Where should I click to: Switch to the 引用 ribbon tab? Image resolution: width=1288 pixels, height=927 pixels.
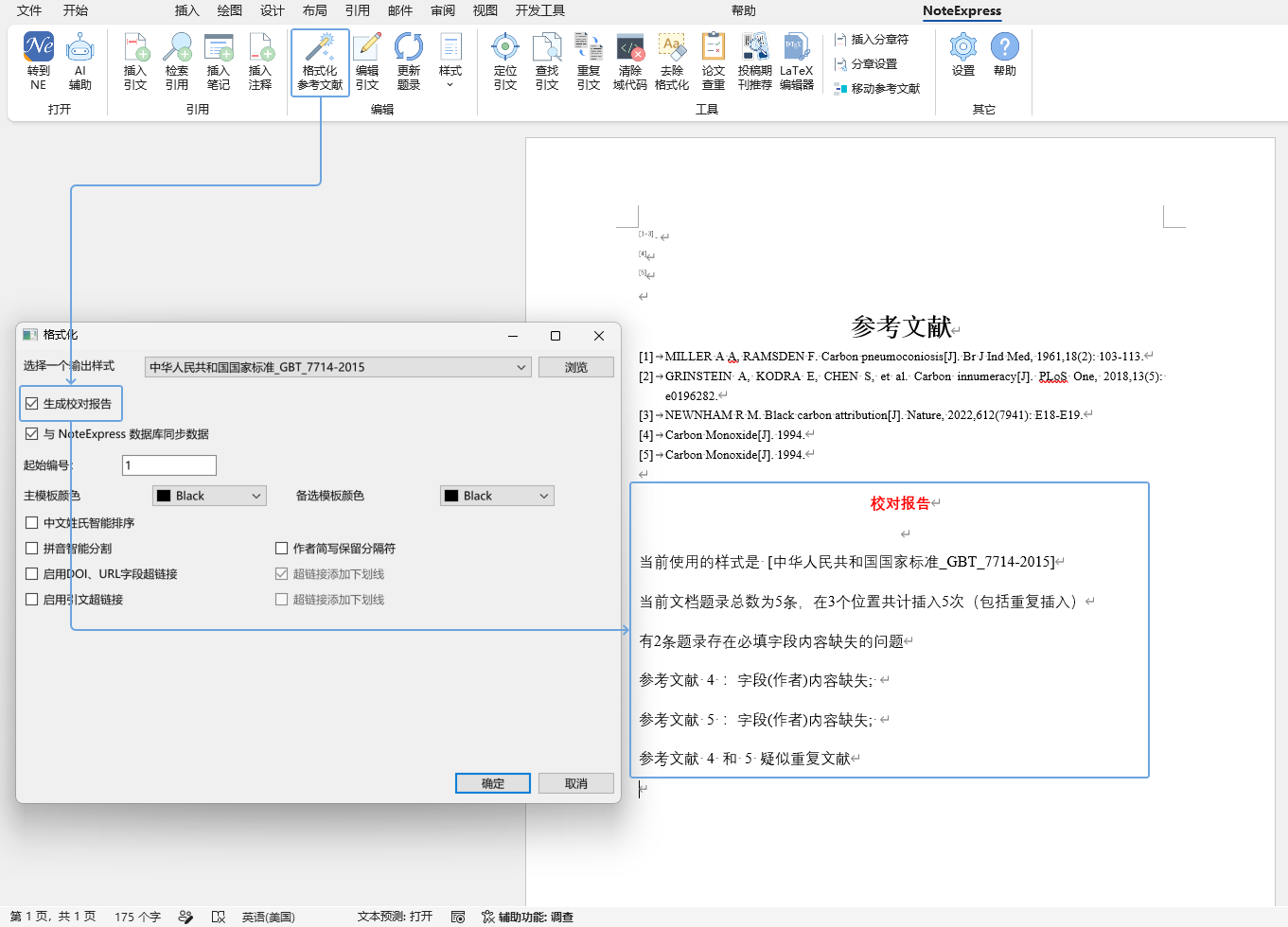pos(357,10)
